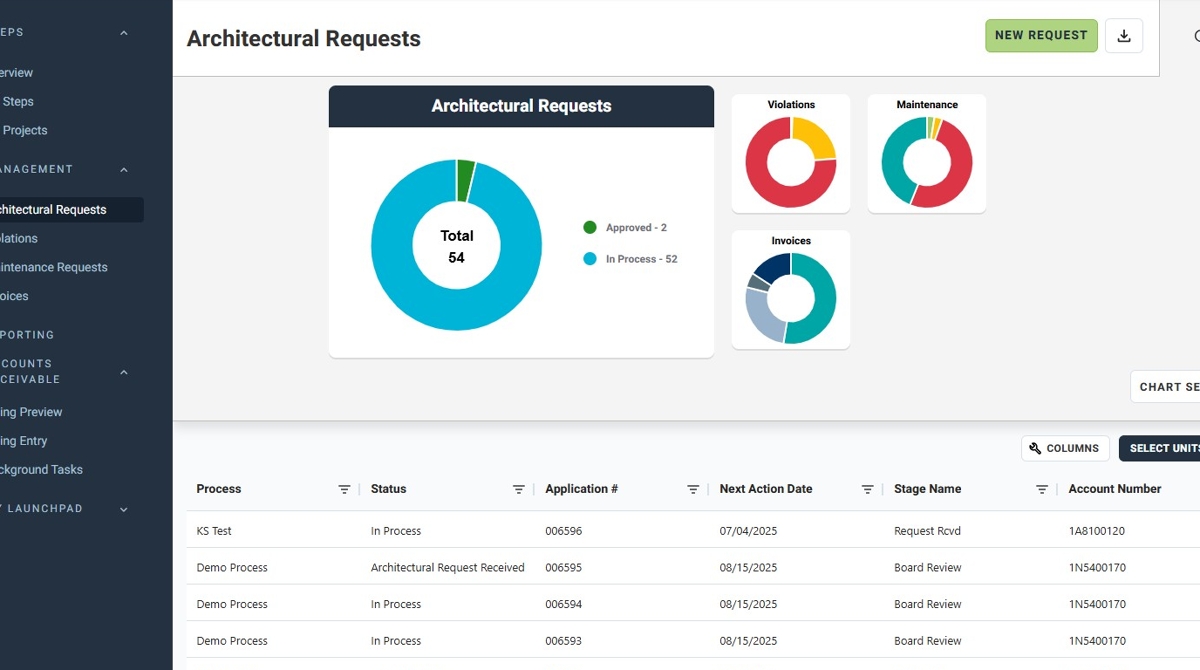Click Architectural Request Received status cell
The height and width of the screenshot is (670, 1200).
coord(447,568)
